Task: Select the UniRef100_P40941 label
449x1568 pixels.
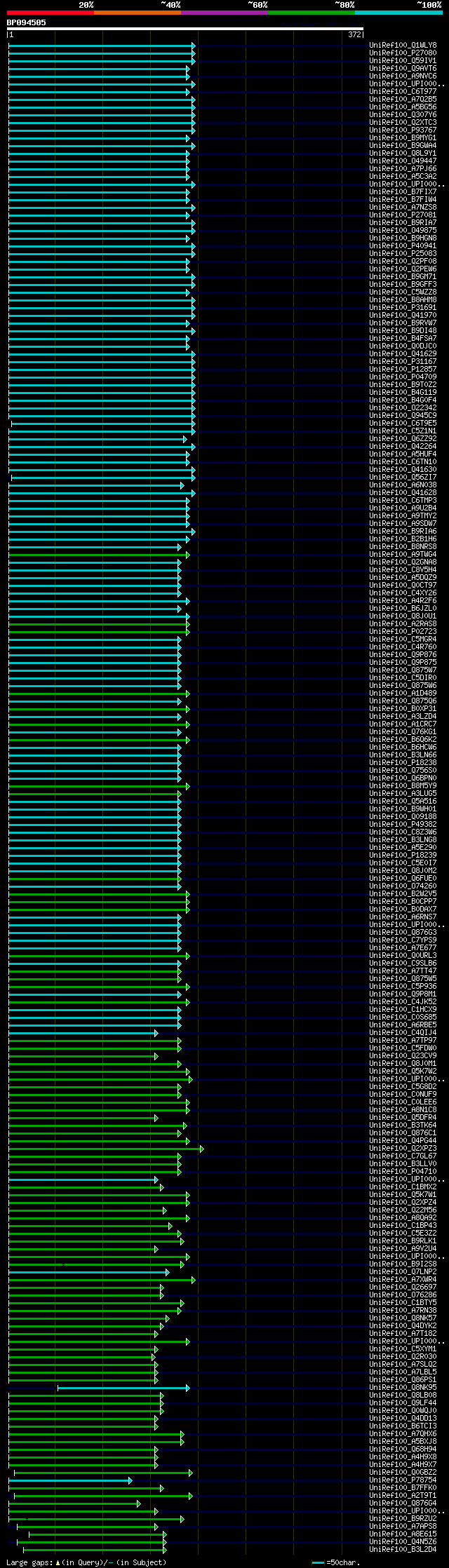Action: pyautogui.click(x=403, y=246)
